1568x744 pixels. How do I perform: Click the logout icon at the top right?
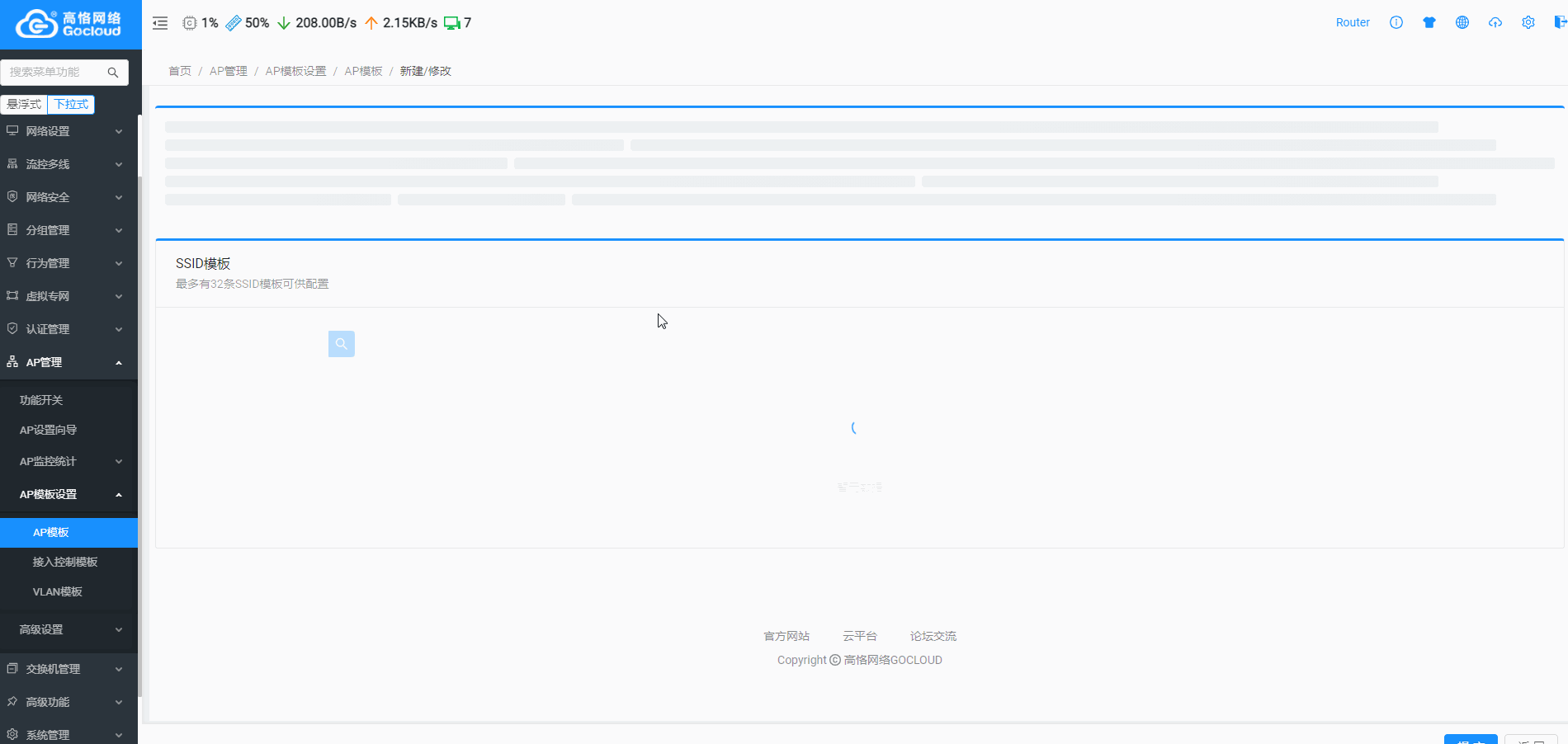point(1561,22)
